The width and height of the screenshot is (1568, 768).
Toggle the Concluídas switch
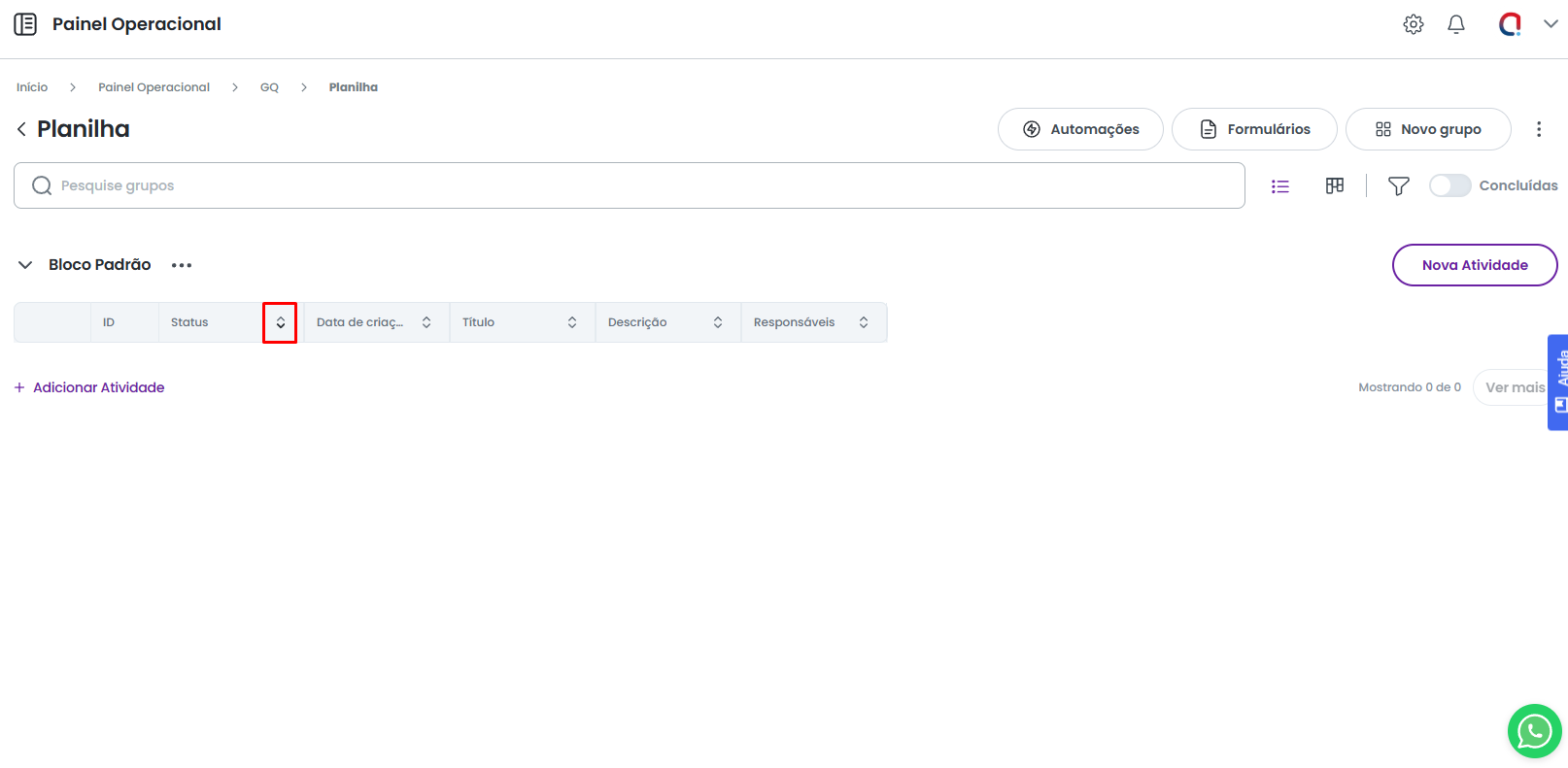[x=1449, y=185]
